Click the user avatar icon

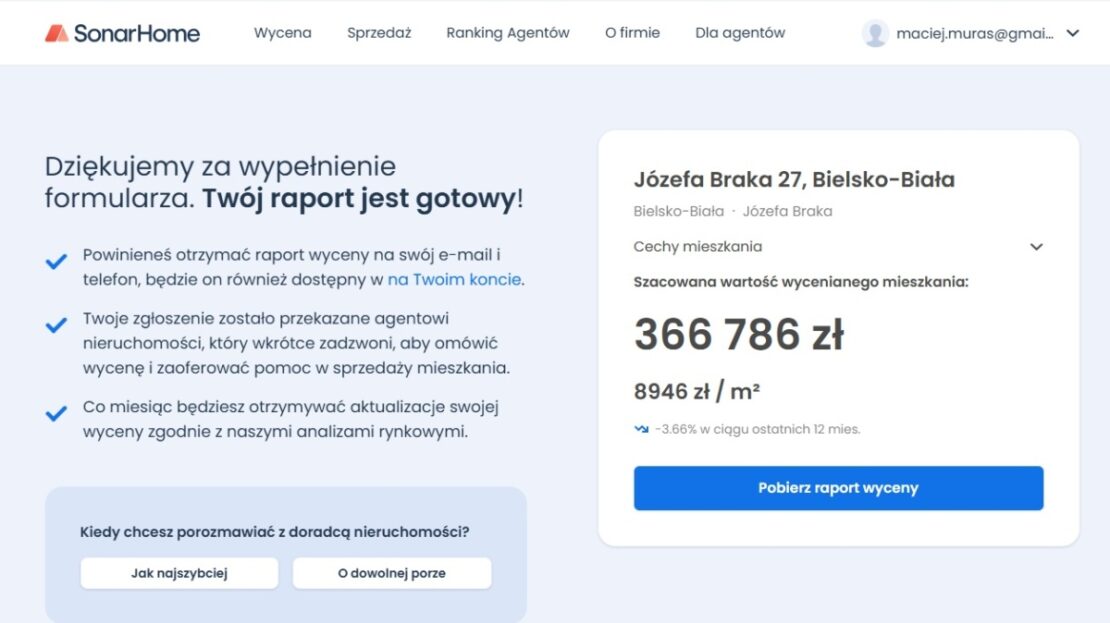tap(875, 33)
